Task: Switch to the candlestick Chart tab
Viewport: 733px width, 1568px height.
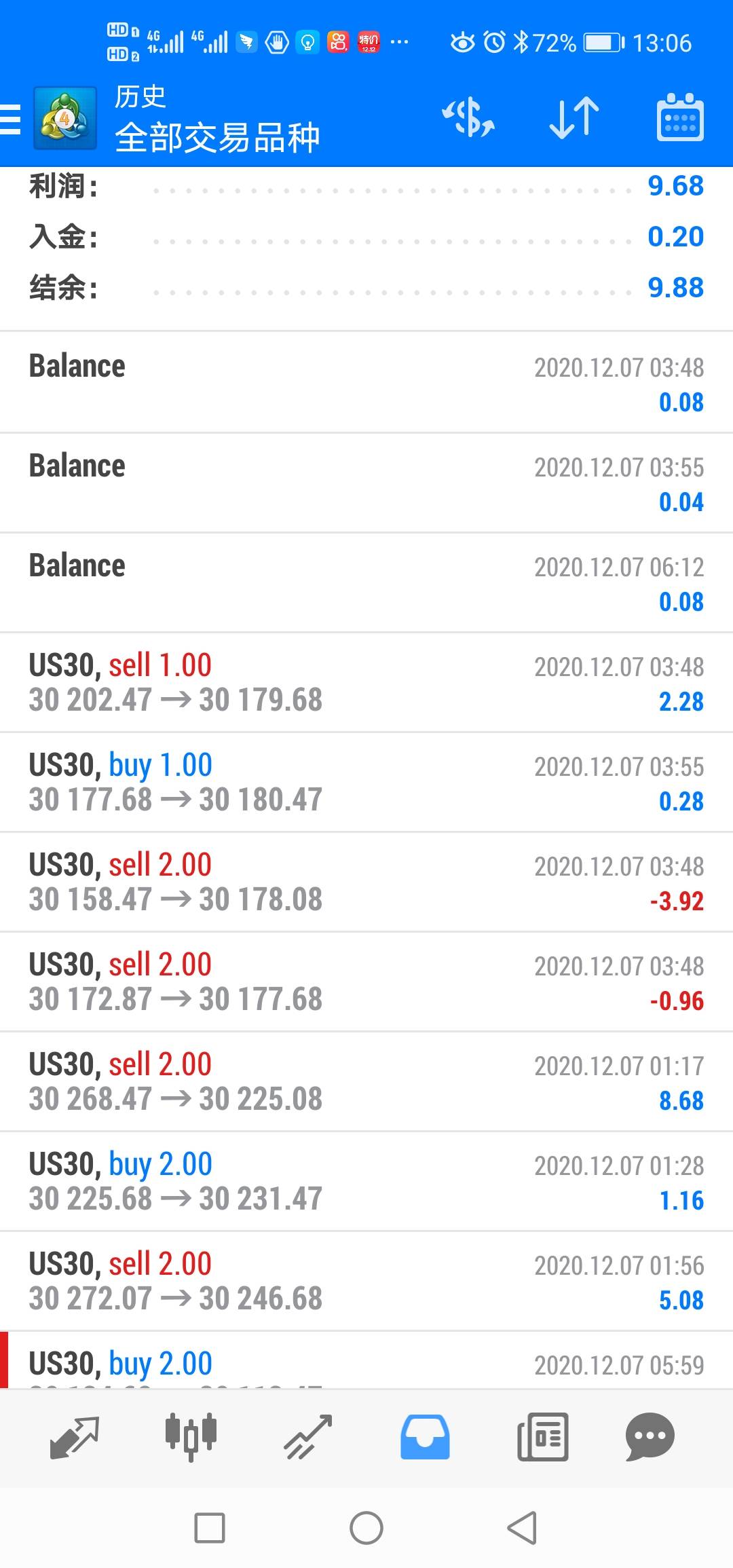Action: point(191,1436)
